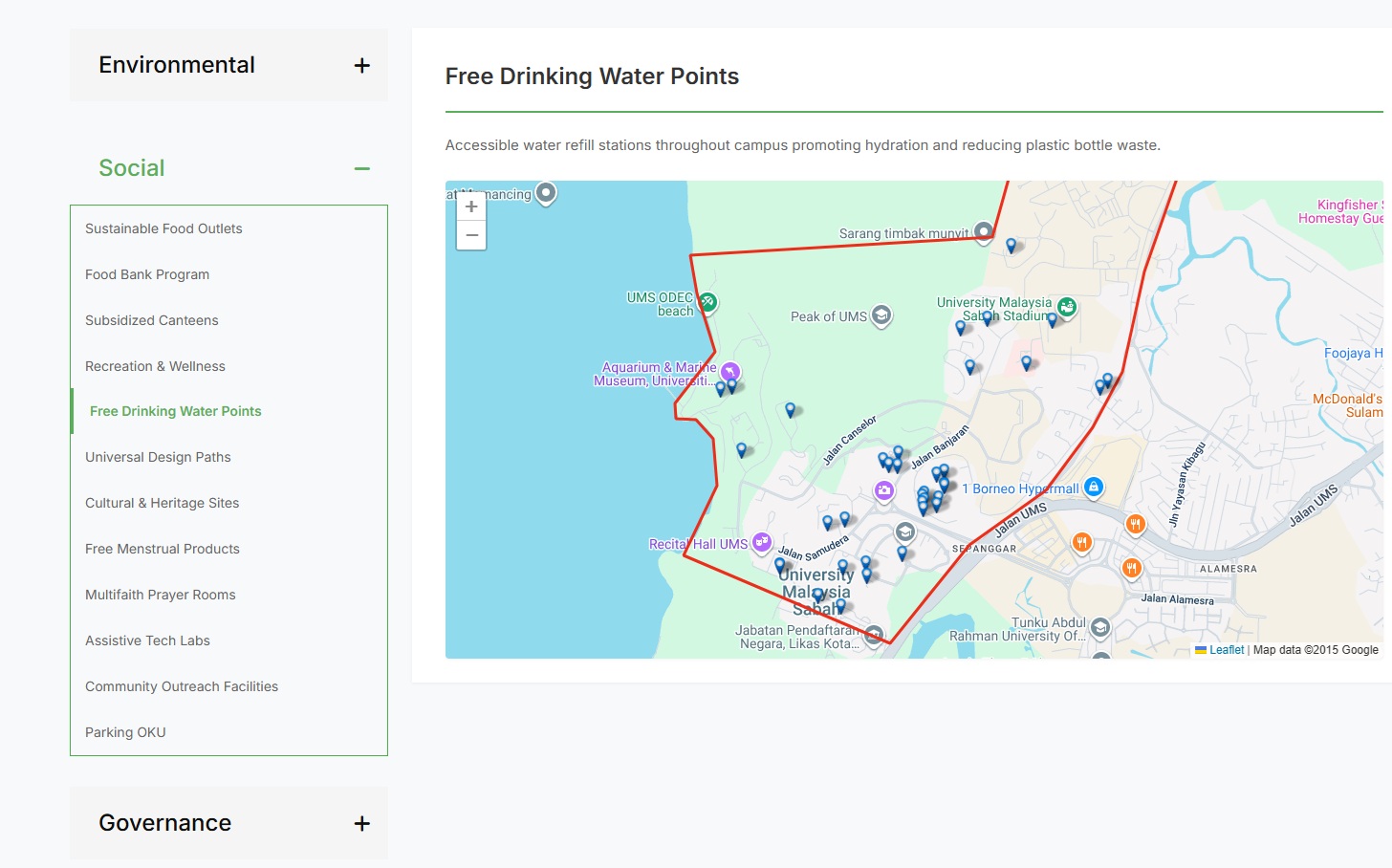Click the UMS ODEC beach marker

pos(707,302)
